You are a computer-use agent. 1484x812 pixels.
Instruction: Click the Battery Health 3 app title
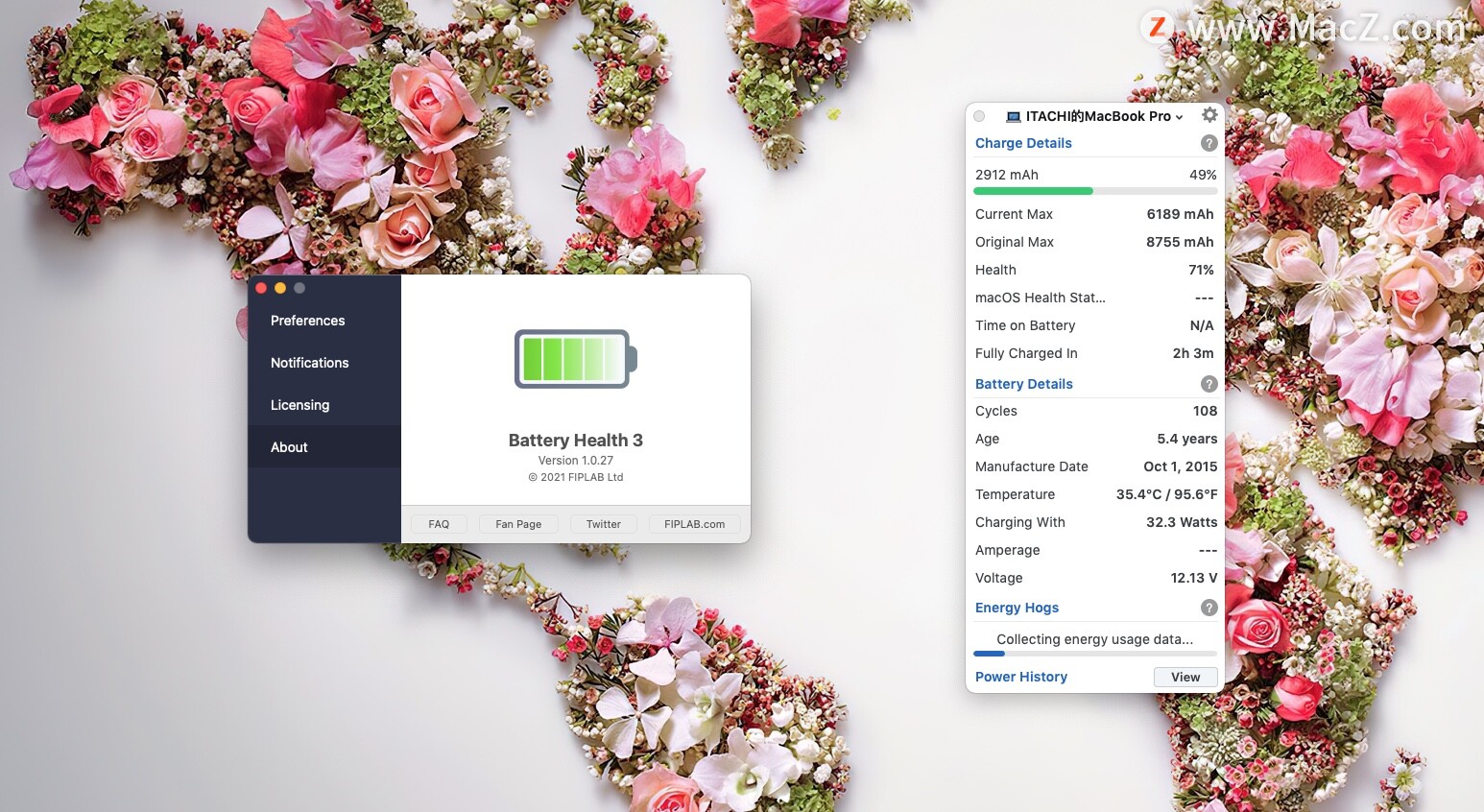pyautogui.click(x=576, y=441)
